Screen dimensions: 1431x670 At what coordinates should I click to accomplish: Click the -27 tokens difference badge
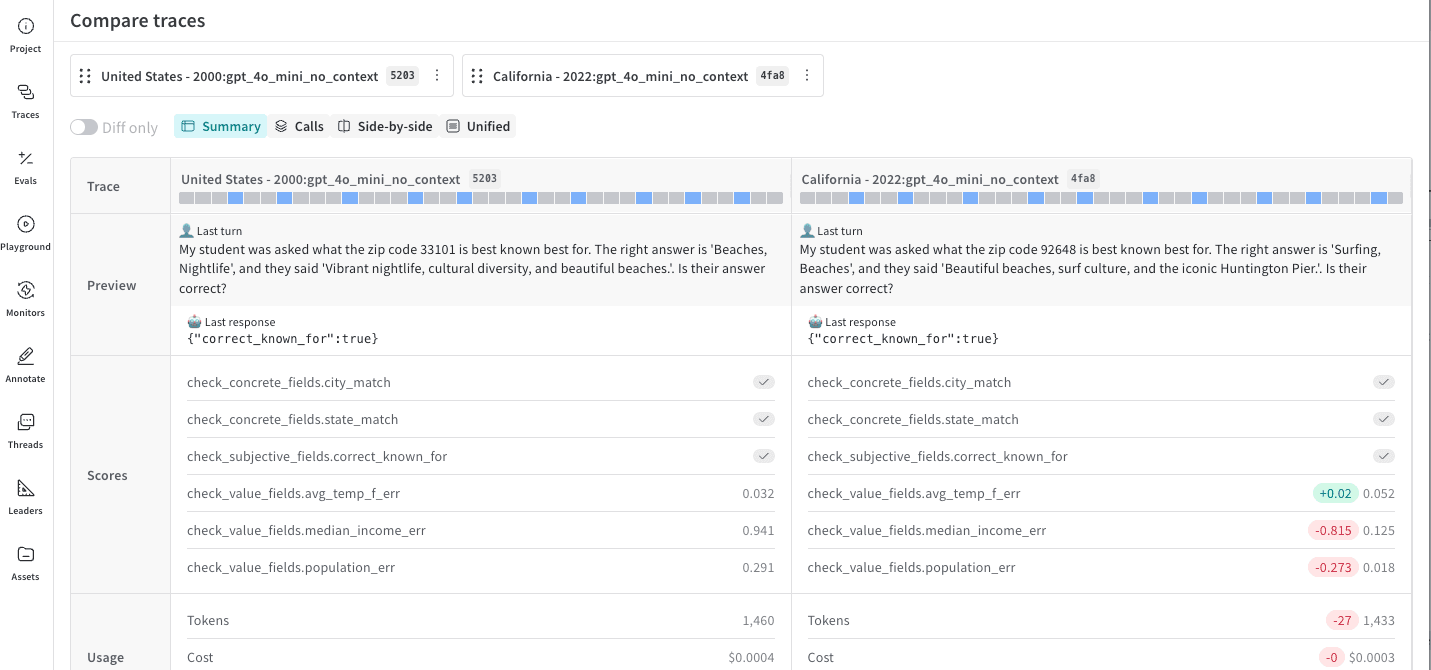click(x=1342, y=620)
